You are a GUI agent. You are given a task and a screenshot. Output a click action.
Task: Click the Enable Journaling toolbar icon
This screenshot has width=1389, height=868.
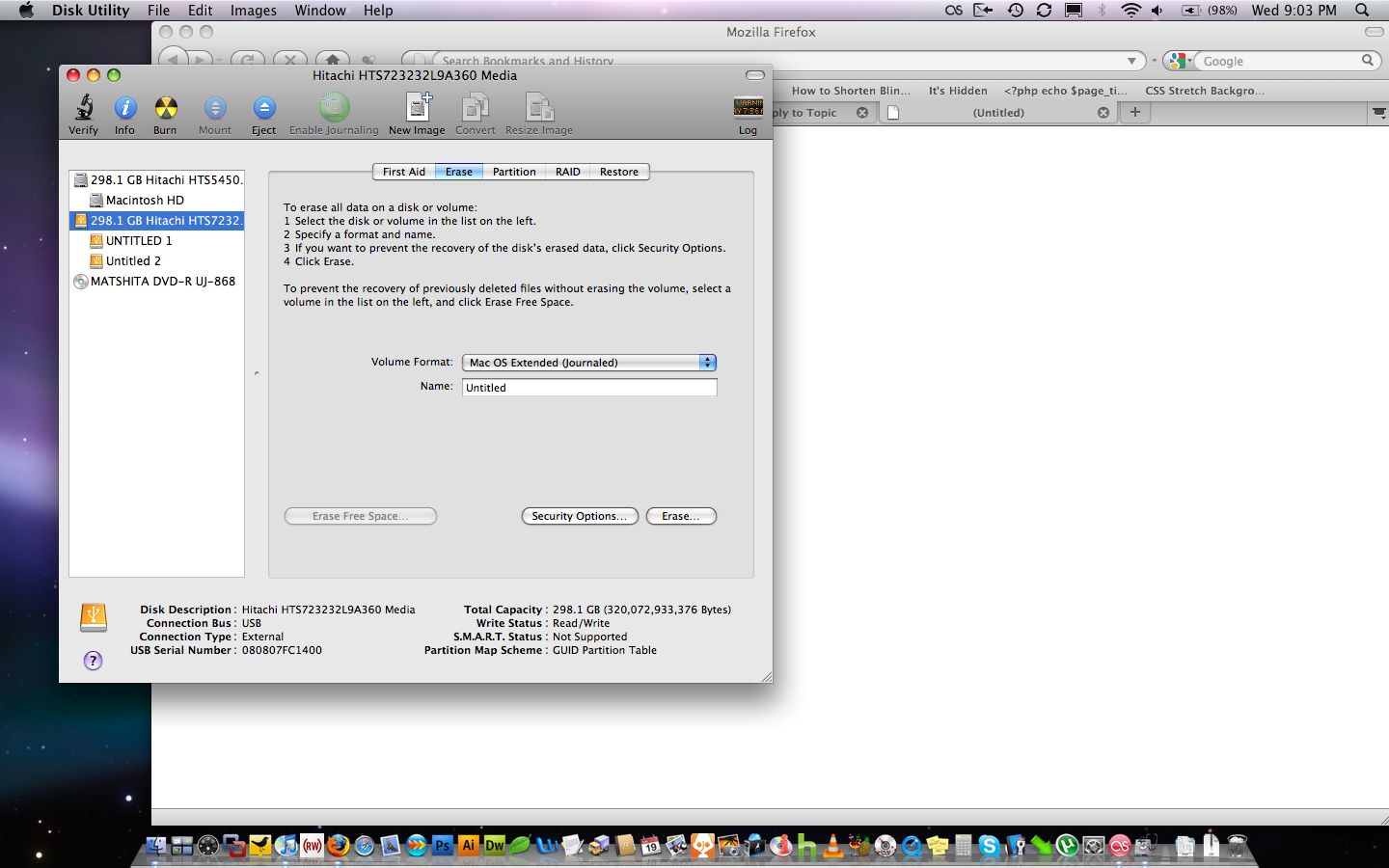click(334, 107)
